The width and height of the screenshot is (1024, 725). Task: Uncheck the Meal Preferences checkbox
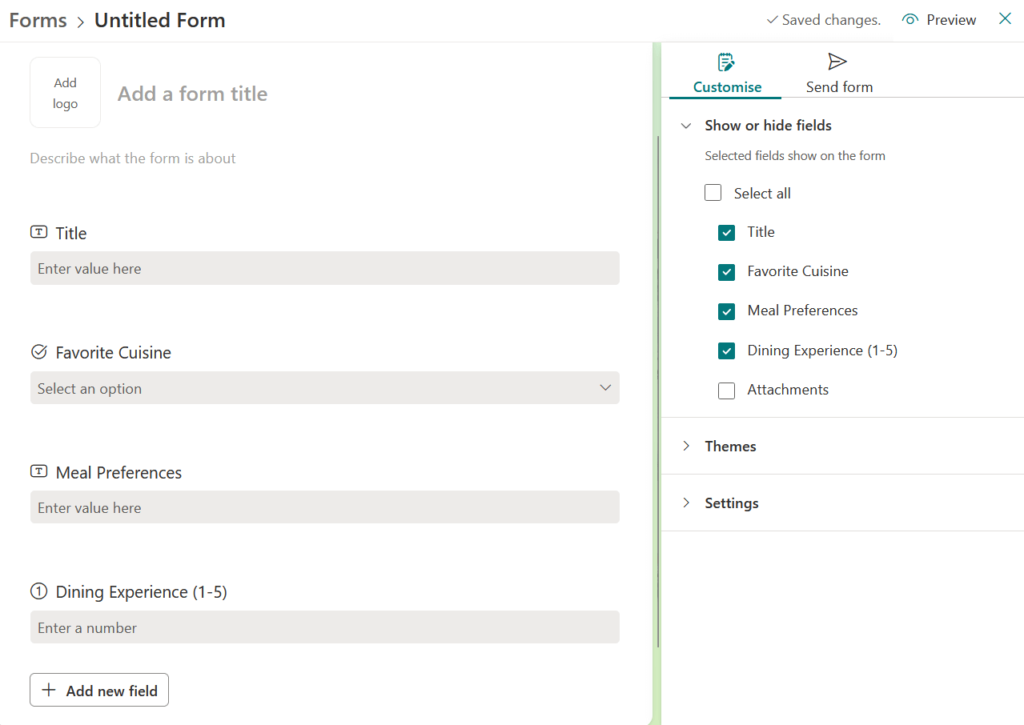coord(726,311)
